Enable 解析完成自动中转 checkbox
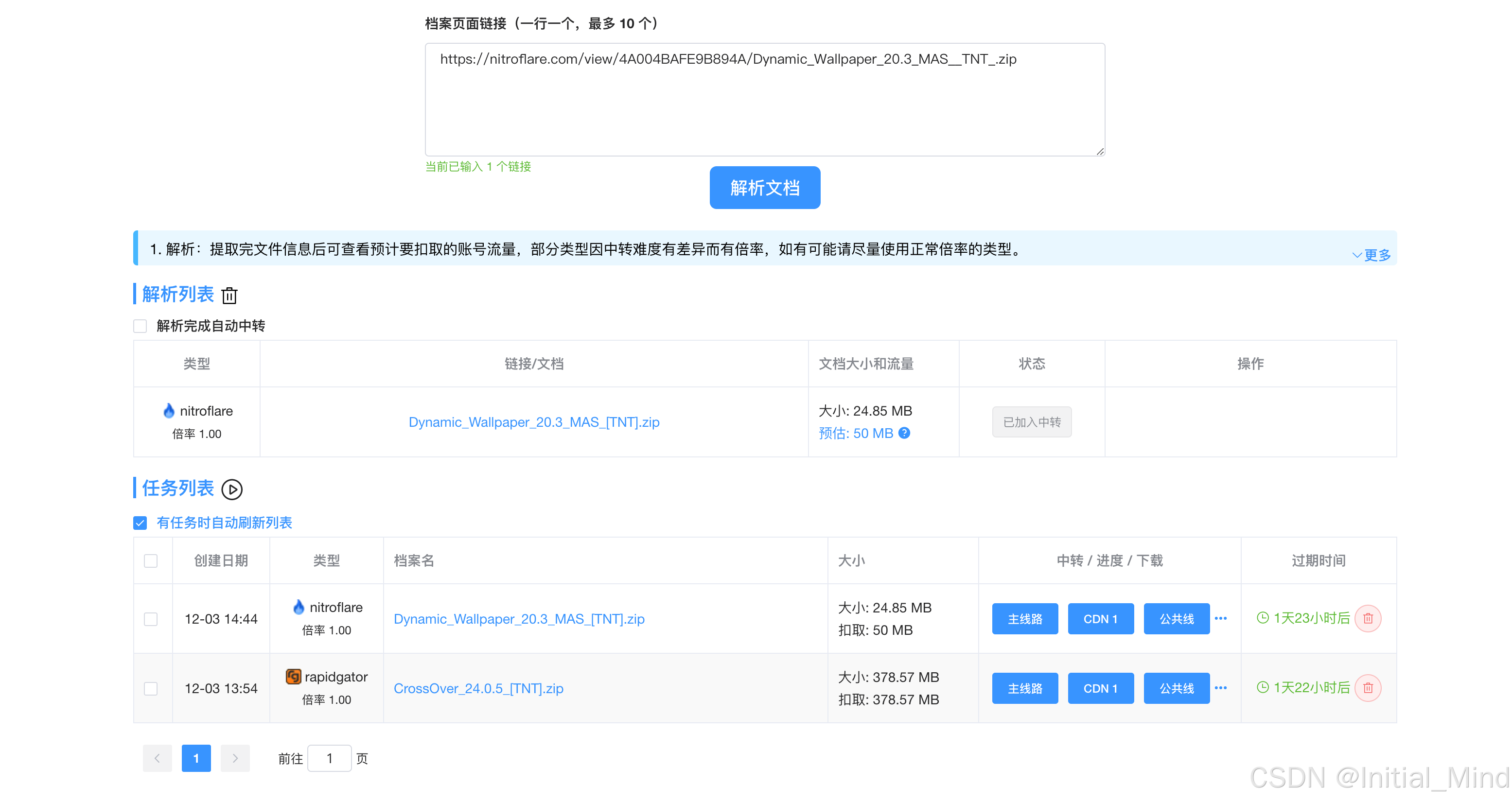The height and width of the screenshot is (803, 1512). tap(140, 326)
